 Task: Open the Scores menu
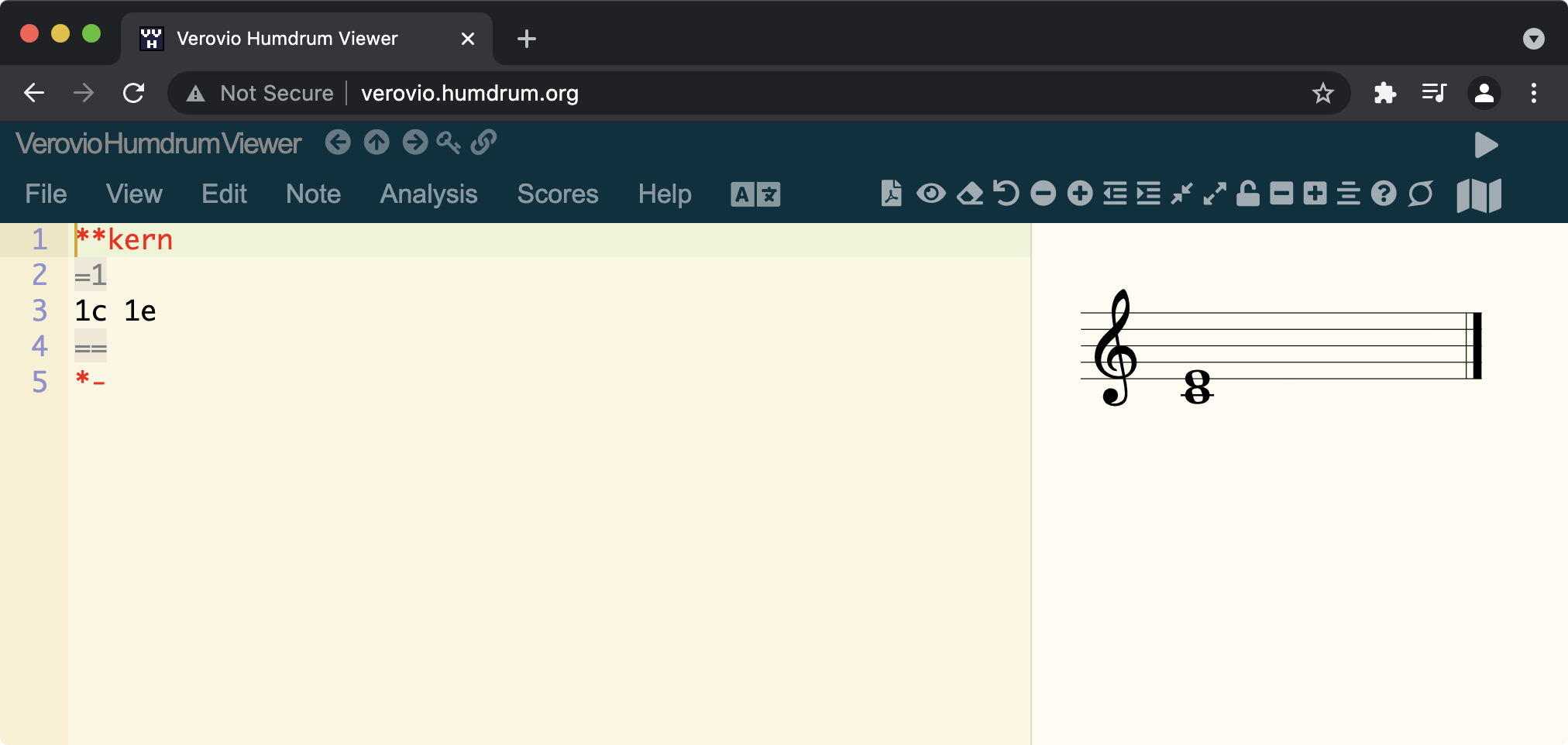557,194
